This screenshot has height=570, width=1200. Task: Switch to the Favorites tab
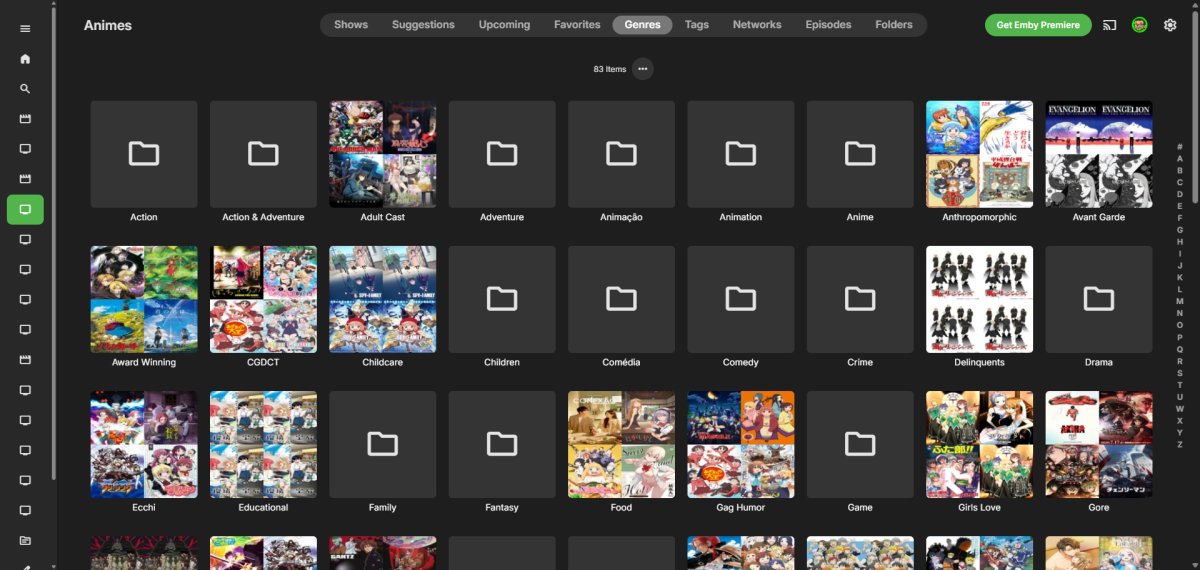[577, 25]
